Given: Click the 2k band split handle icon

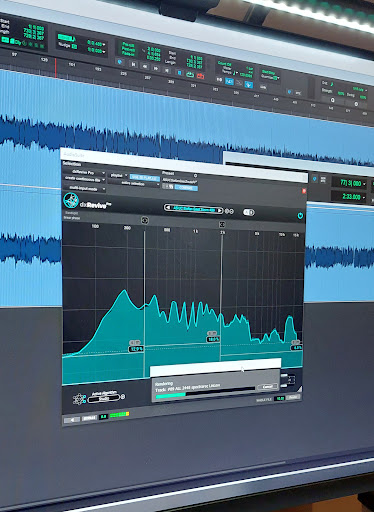Looking at the screenshot, I should pyautogui.click(x=222, y=224).
